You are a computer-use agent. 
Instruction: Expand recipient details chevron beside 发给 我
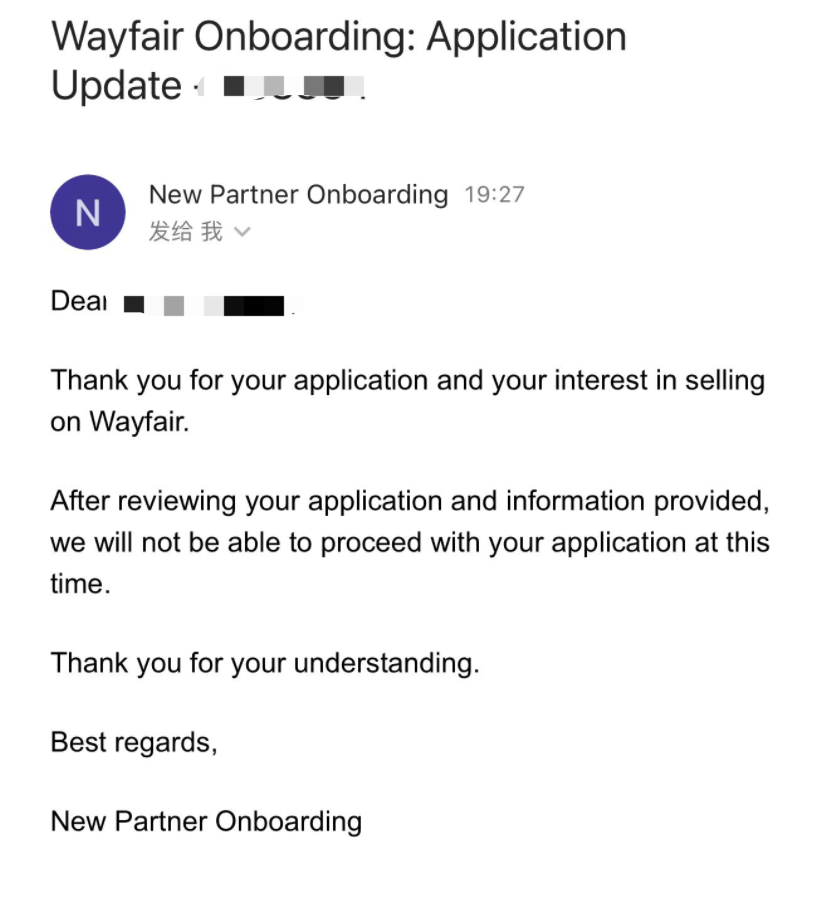click(241, 233)
